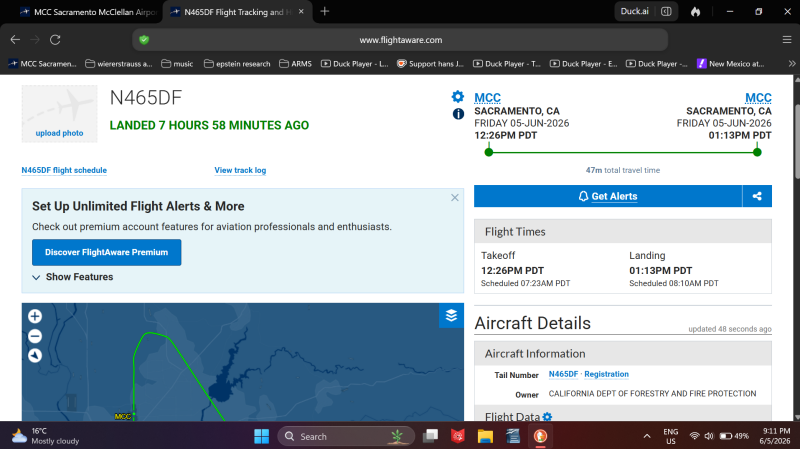Screen dimensions: 800x449
Task: Show hidden system tray icons
Action: 647,436
